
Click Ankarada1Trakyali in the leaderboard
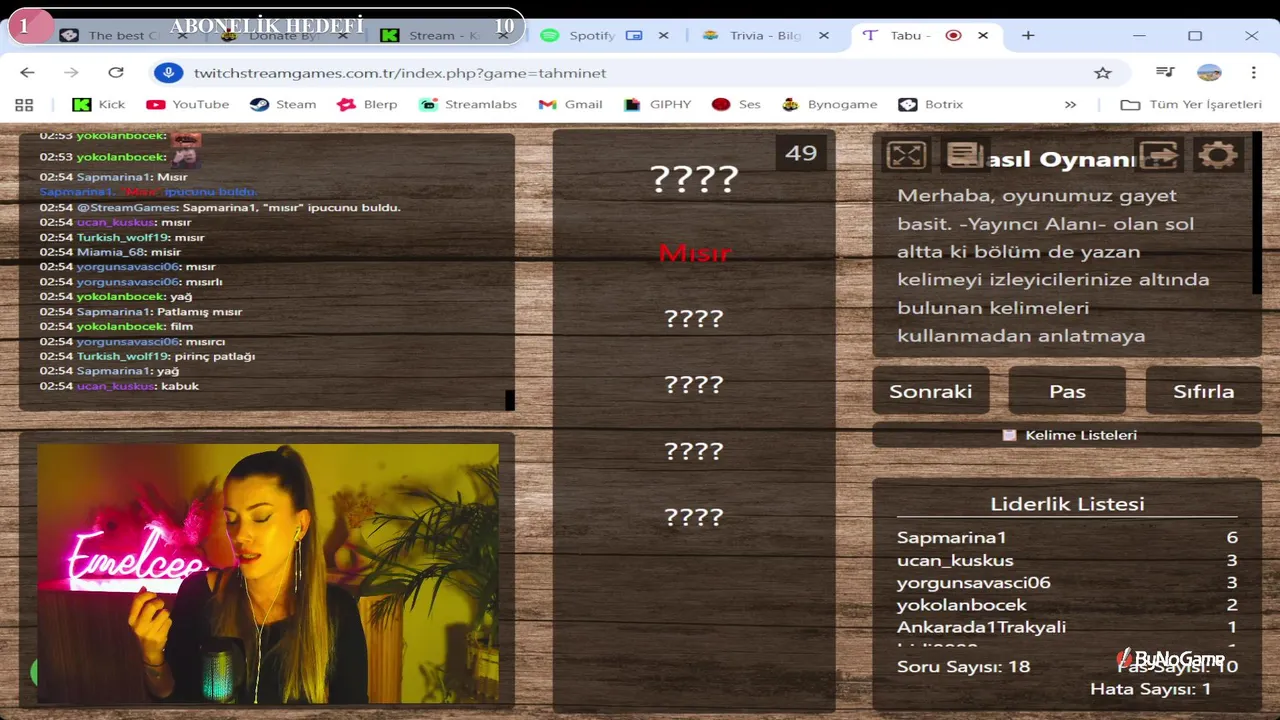(981, 627)
